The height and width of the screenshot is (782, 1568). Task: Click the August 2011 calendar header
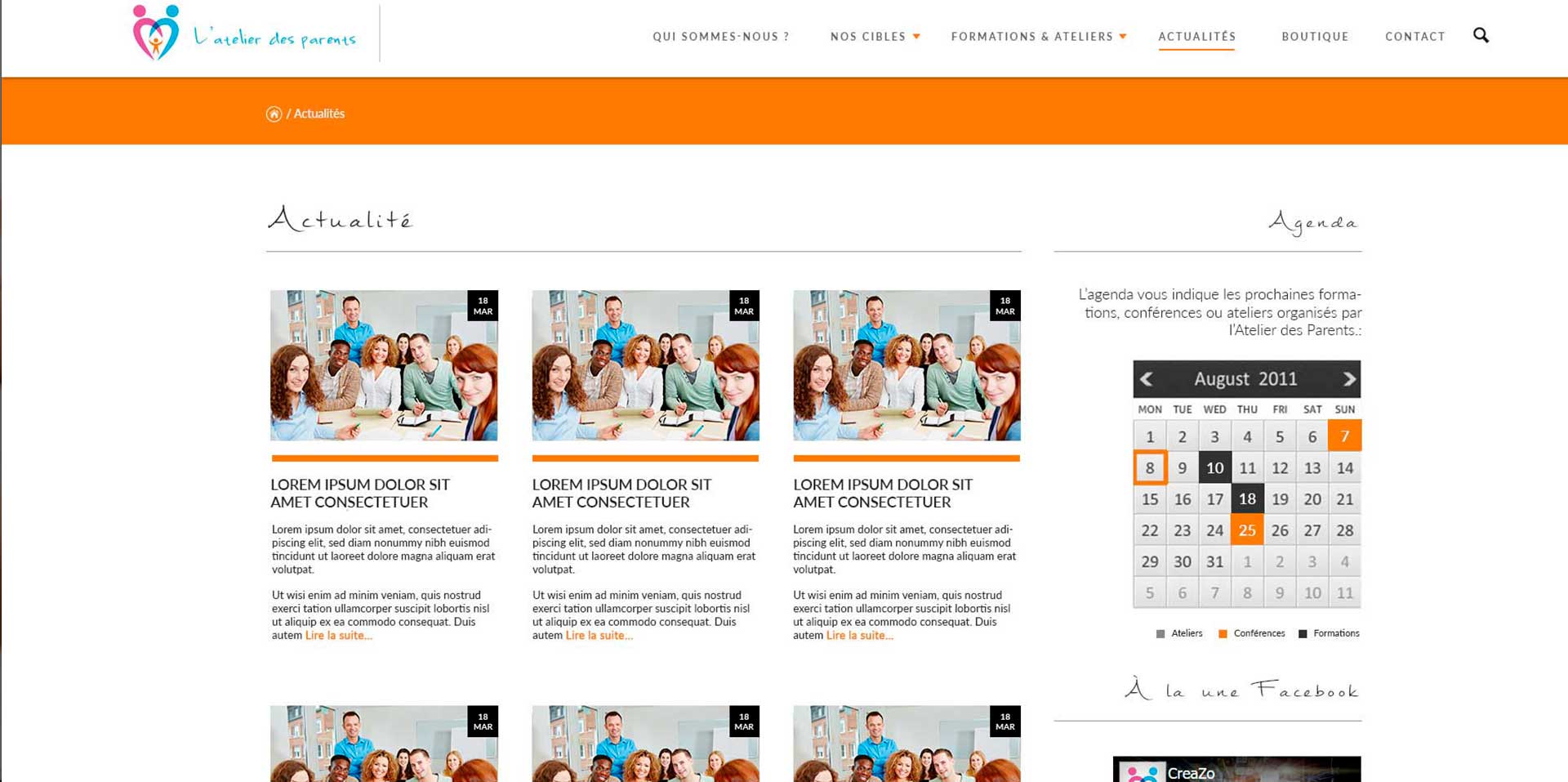point(1245,379)
